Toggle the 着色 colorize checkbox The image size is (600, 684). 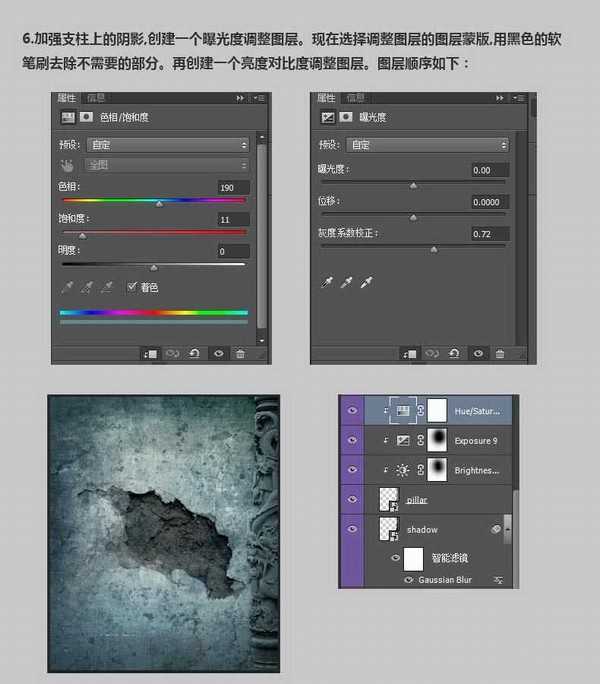[x=132, y=287]
